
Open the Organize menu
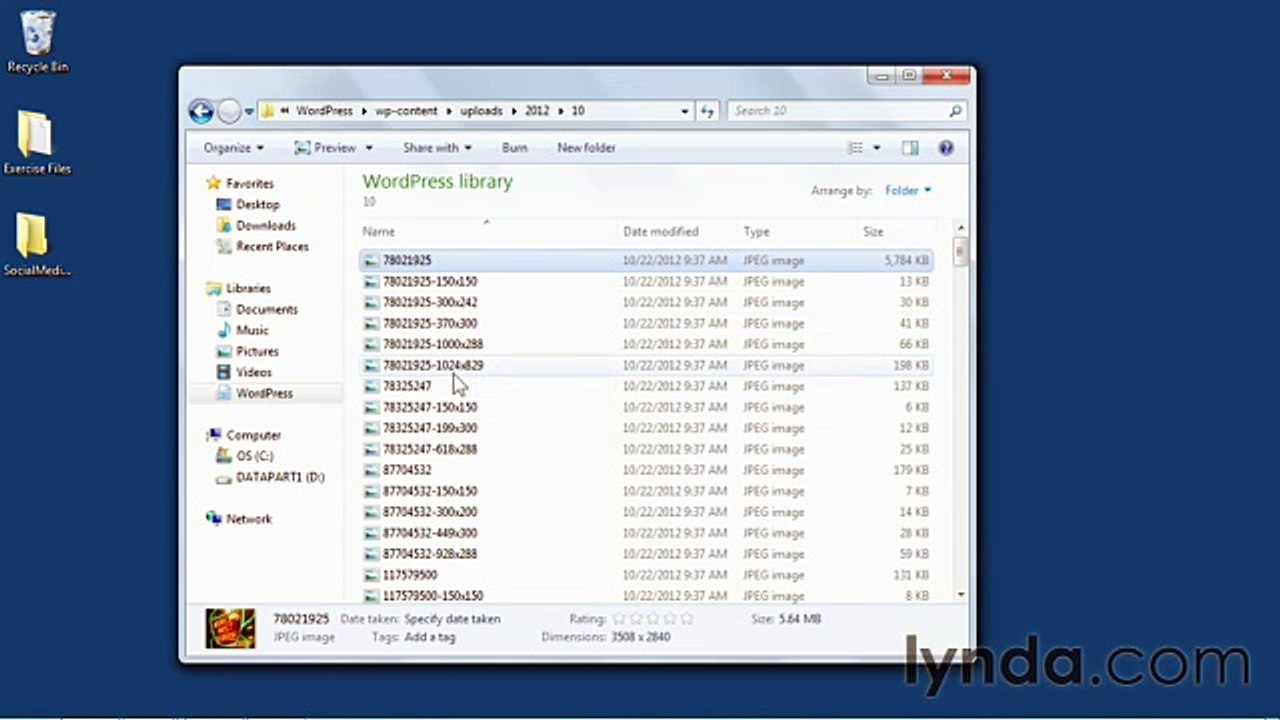point(233,148)
